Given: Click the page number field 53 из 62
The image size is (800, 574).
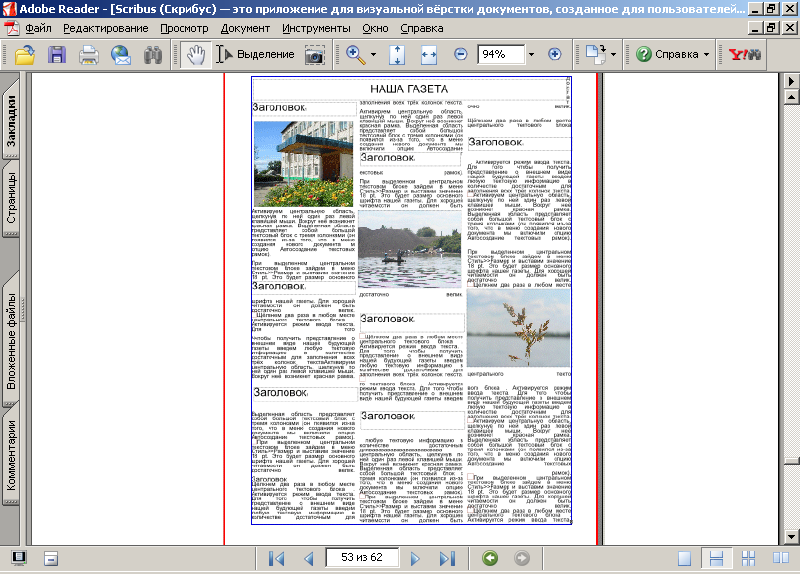Looking at the screenshot, I should point(362,557).
